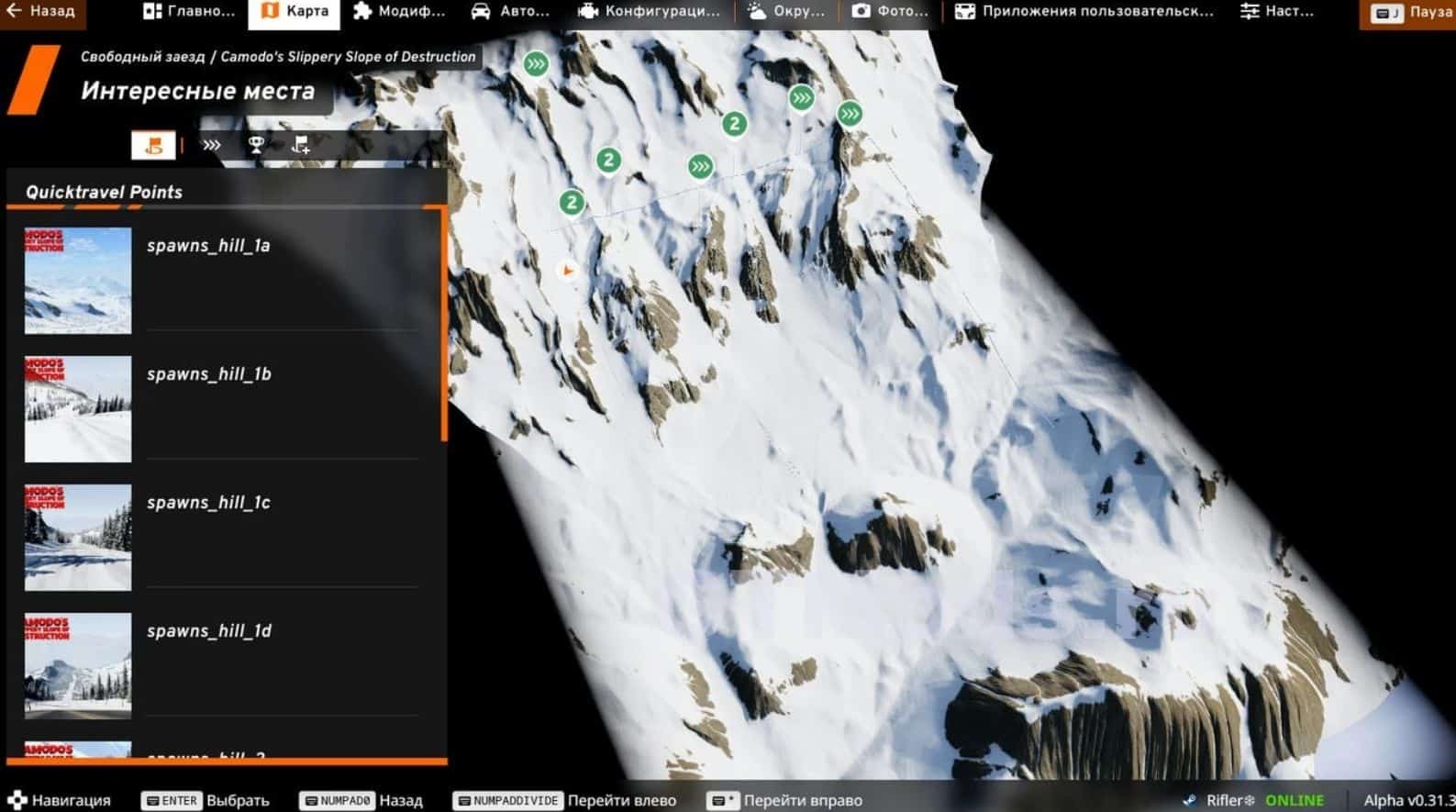Screen dimensions: 1456x812
Task: Open the Карта tab
Action: tap(295, 12)
